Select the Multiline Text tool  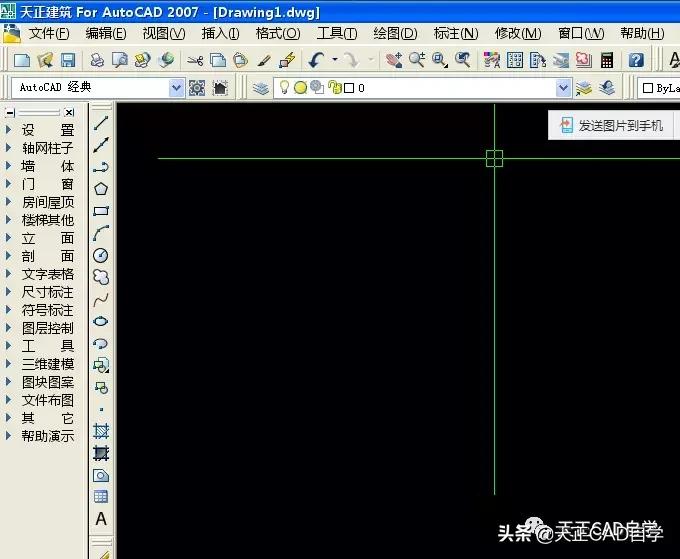(101, 519)
